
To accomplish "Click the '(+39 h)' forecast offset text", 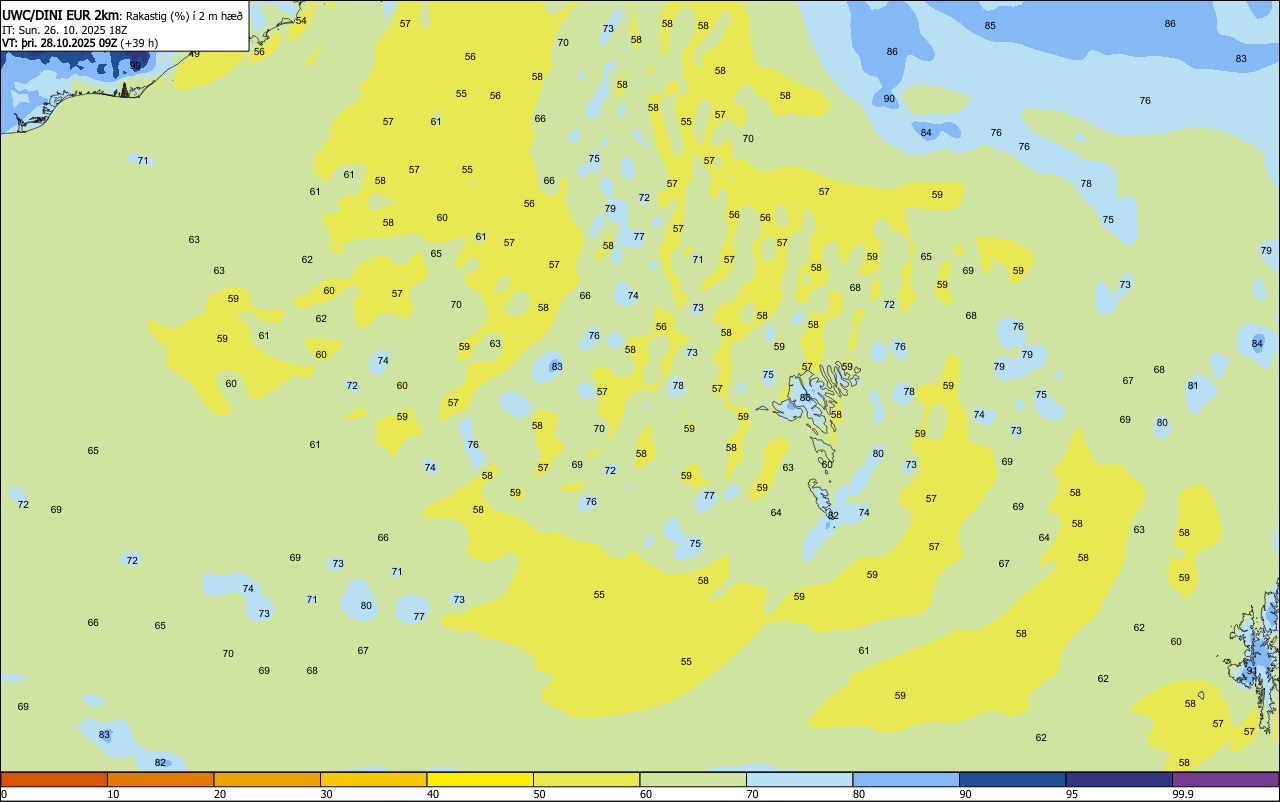I will (x=139, y=43).
